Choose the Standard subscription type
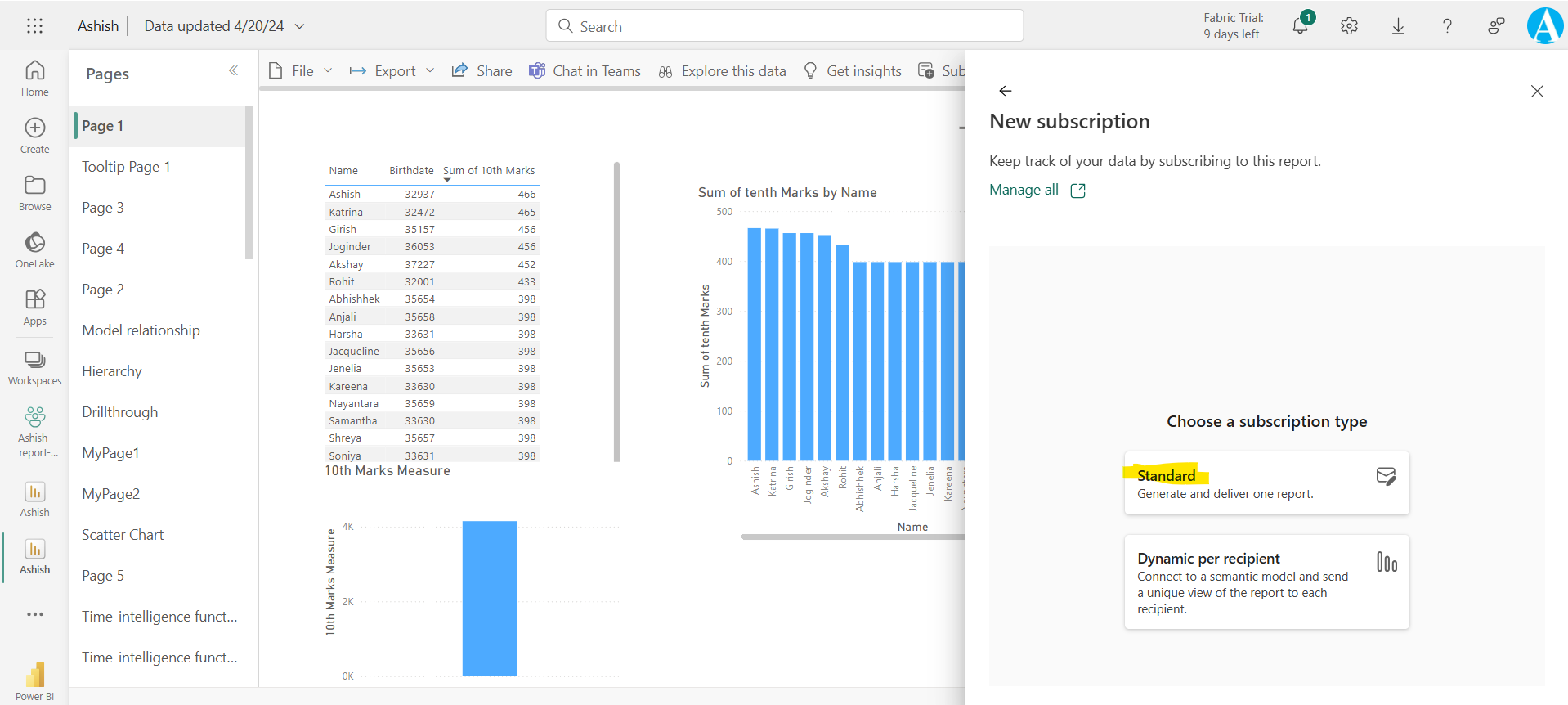1568x705 pixels. (1266, 483)
